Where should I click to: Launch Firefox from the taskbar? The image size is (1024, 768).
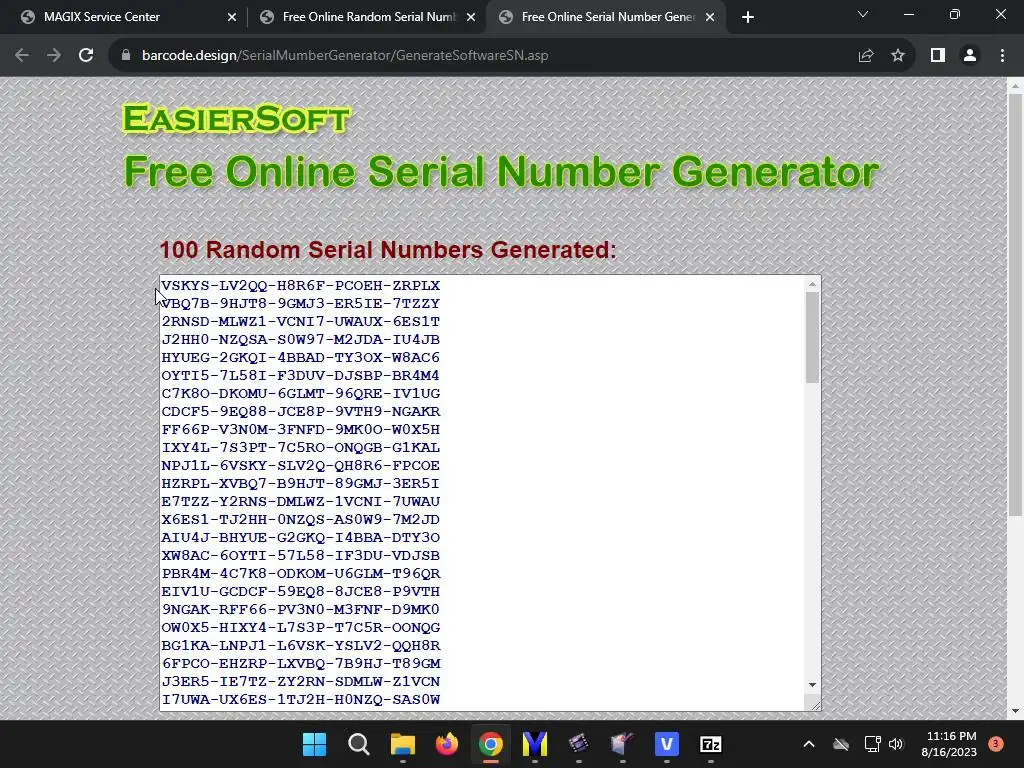[x=447, y=744]
